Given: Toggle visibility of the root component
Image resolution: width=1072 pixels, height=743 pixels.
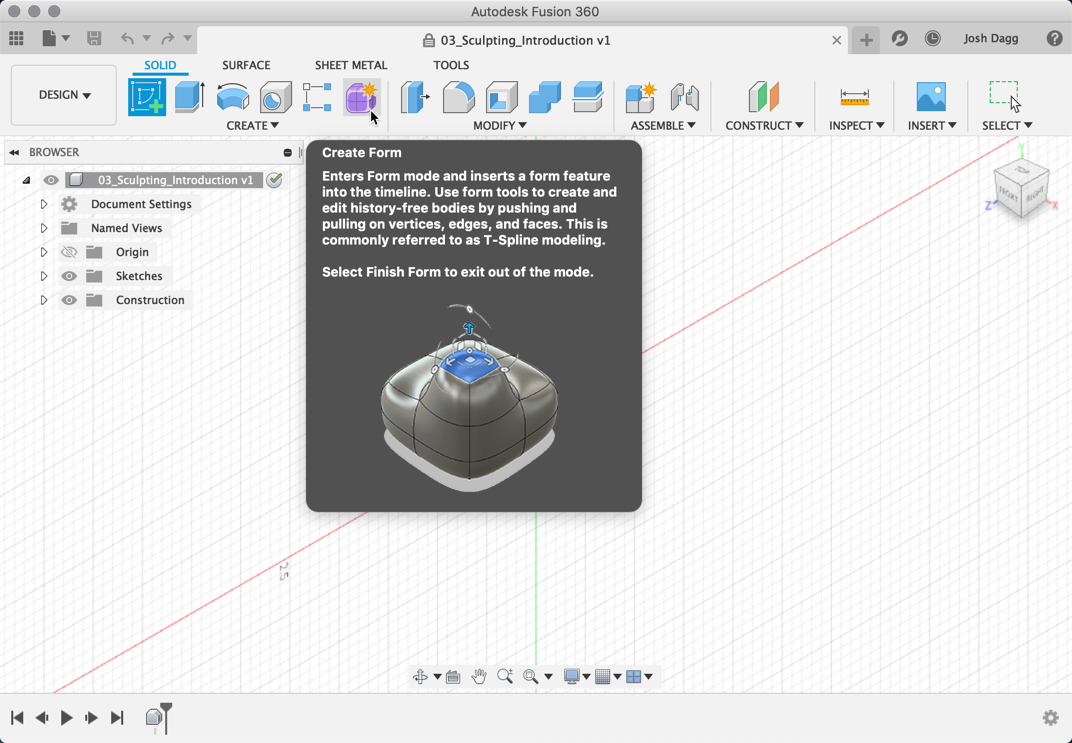Looking at the screenshot, I should (x=51, y=180).
